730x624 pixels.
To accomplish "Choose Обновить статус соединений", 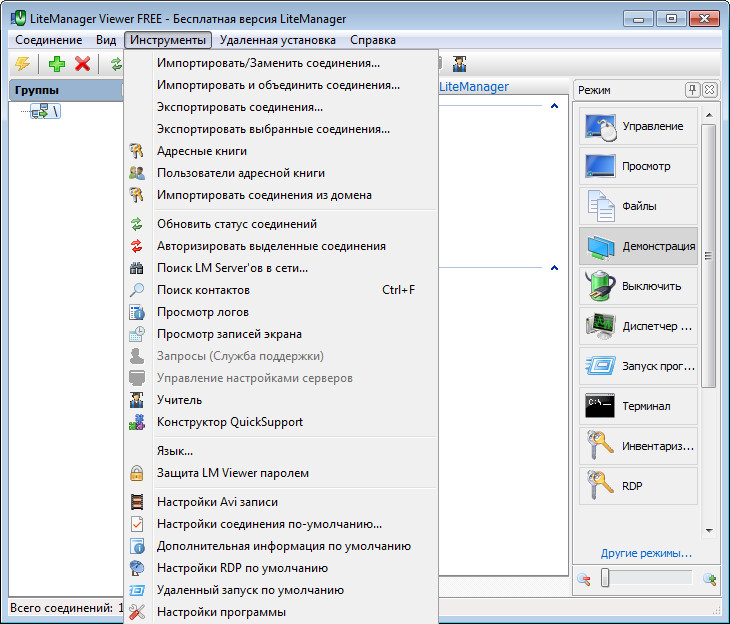I will click(281, 224).
